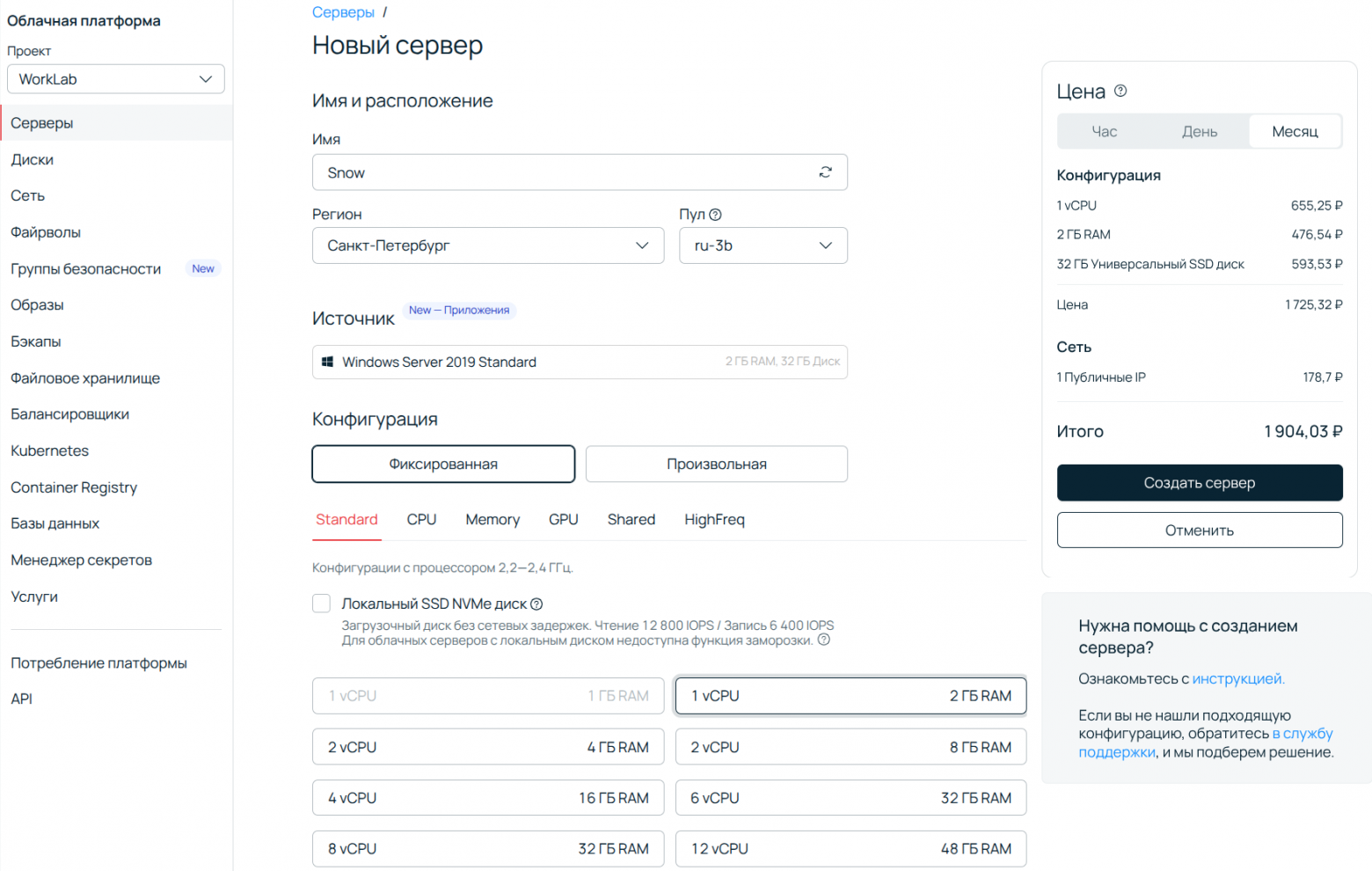Open Kubernetes in the sidebar
Image resolution: width=1372 pixels, height=871 pixels.
pyautogui.click(x=50, y=450)
